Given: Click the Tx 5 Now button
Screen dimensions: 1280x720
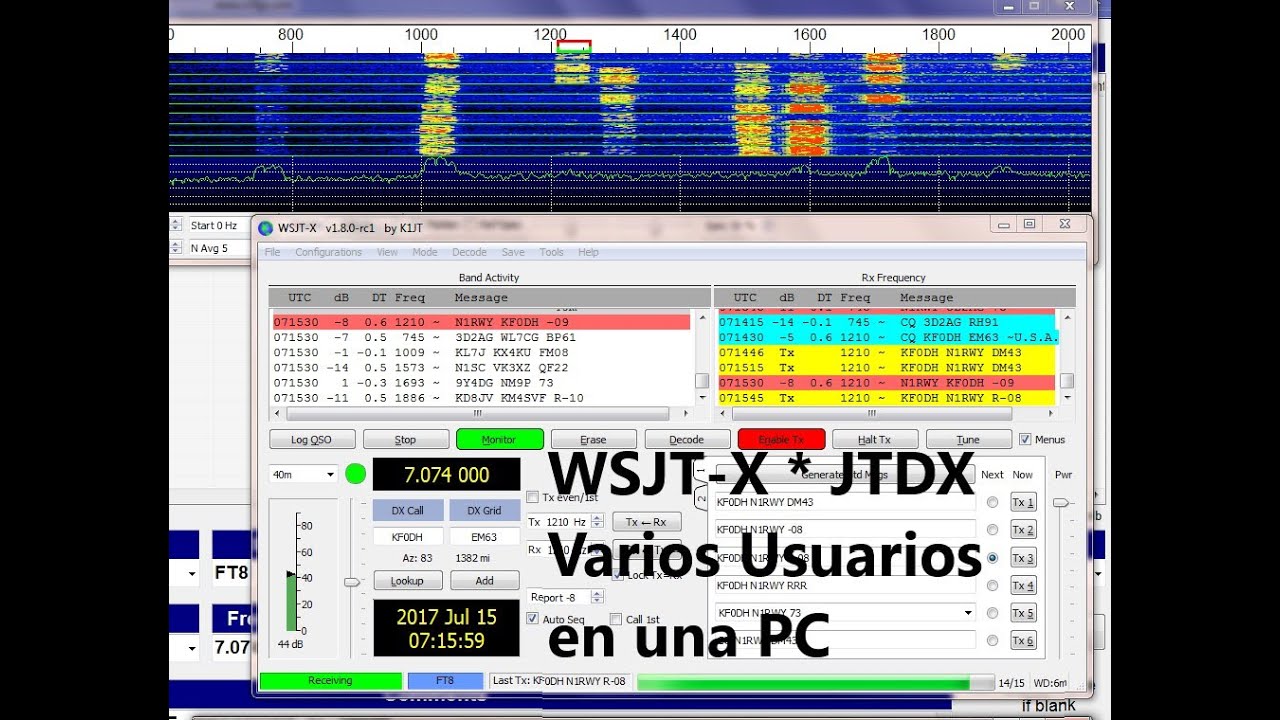Looking at the screenshot, I should coord(1022,613).
